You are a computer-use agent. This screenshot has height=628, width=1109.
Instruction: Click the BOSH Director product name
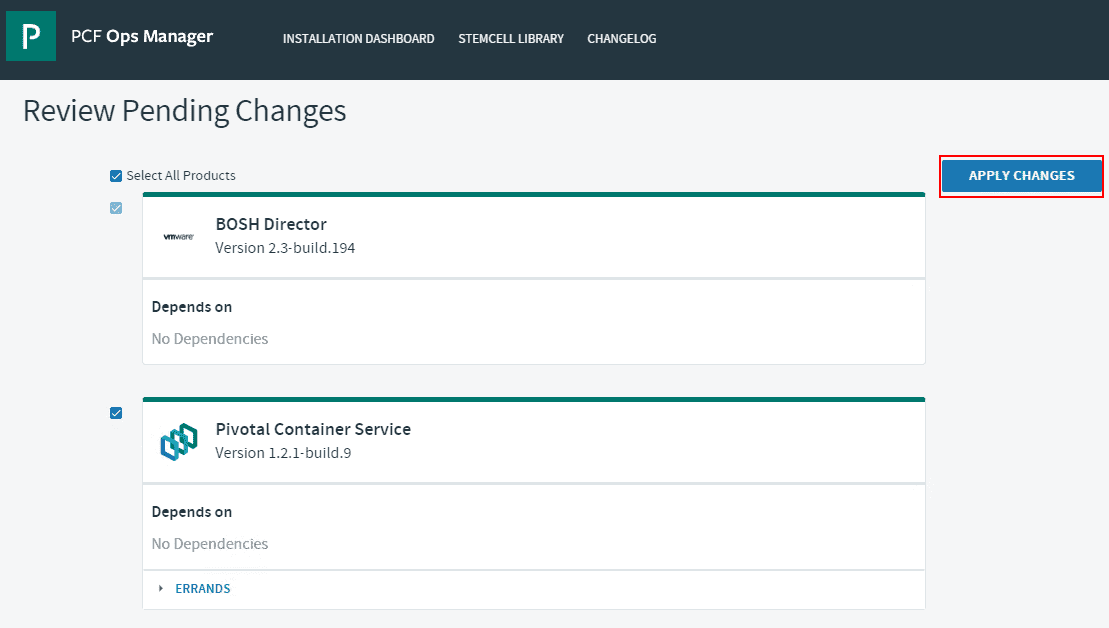[x=271, y=224]
